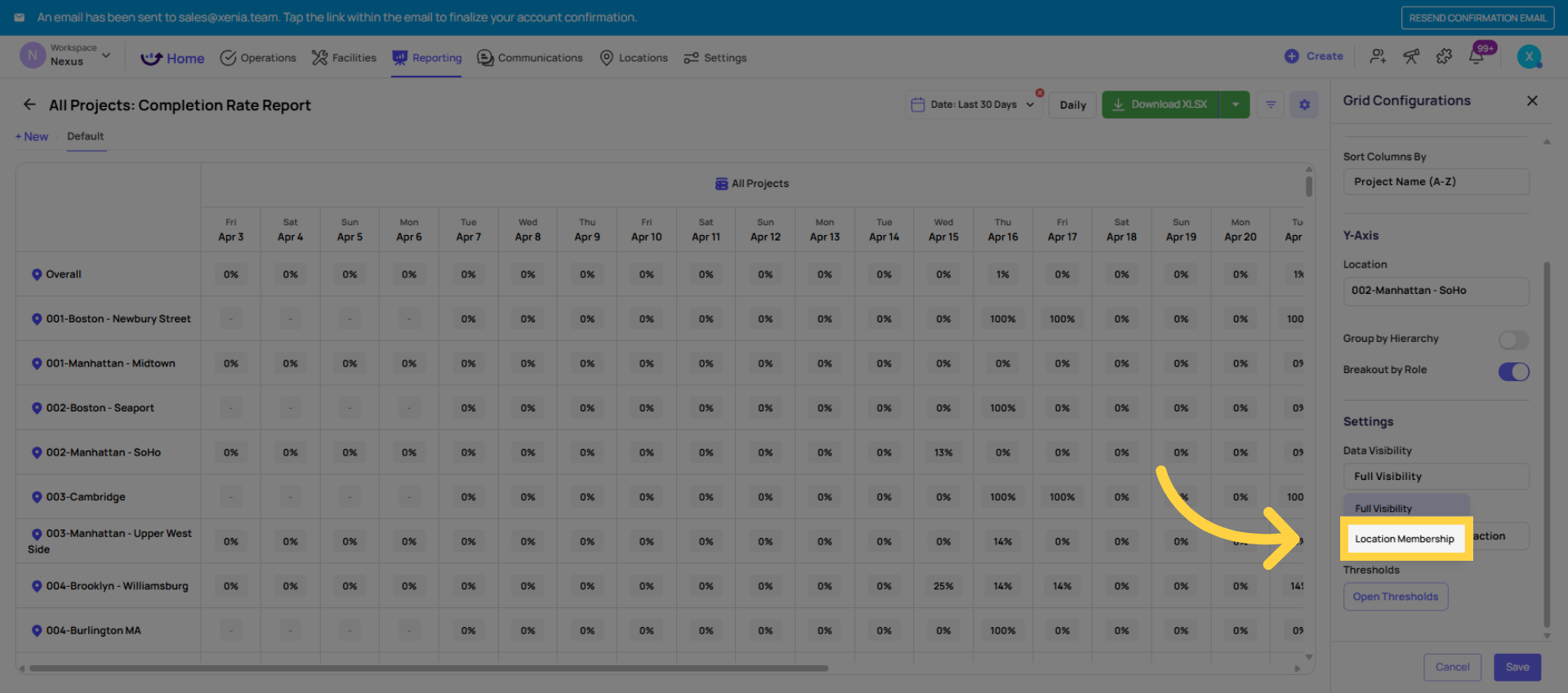
Task: Open the filter icon beside download button
Action: click(1271, 104)
